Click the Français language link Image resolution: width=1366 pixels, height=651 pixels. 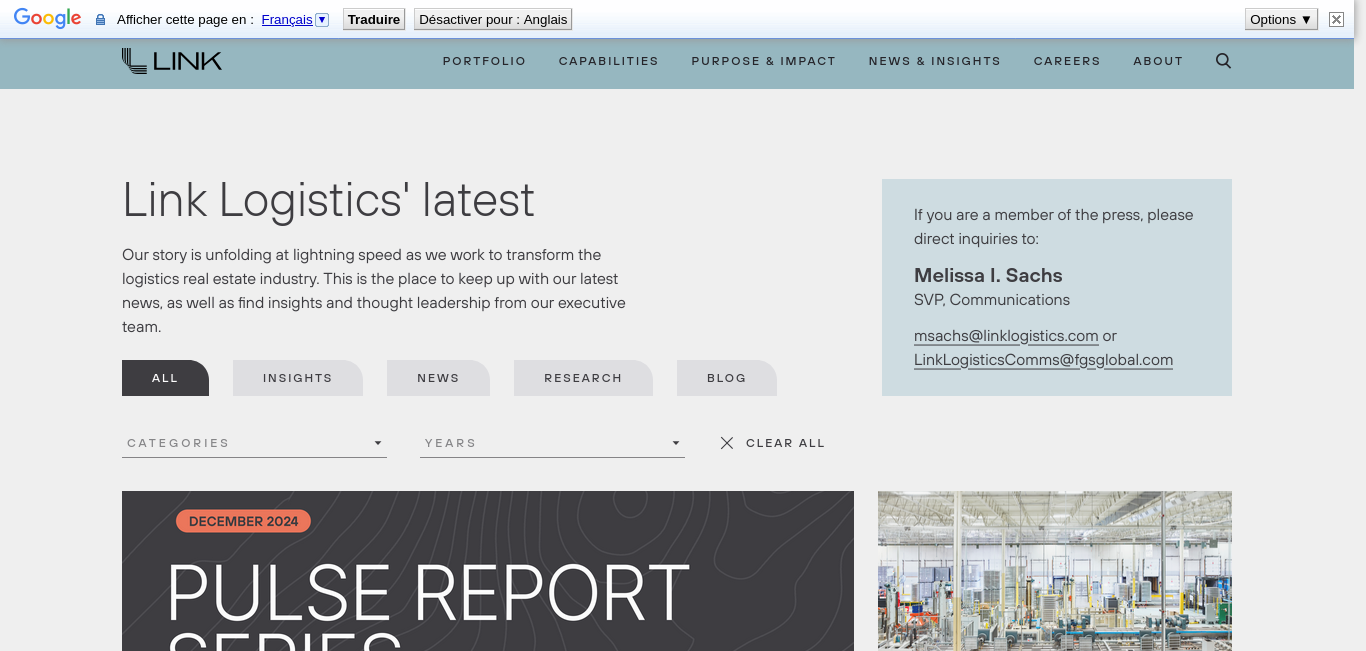[287, 20]
